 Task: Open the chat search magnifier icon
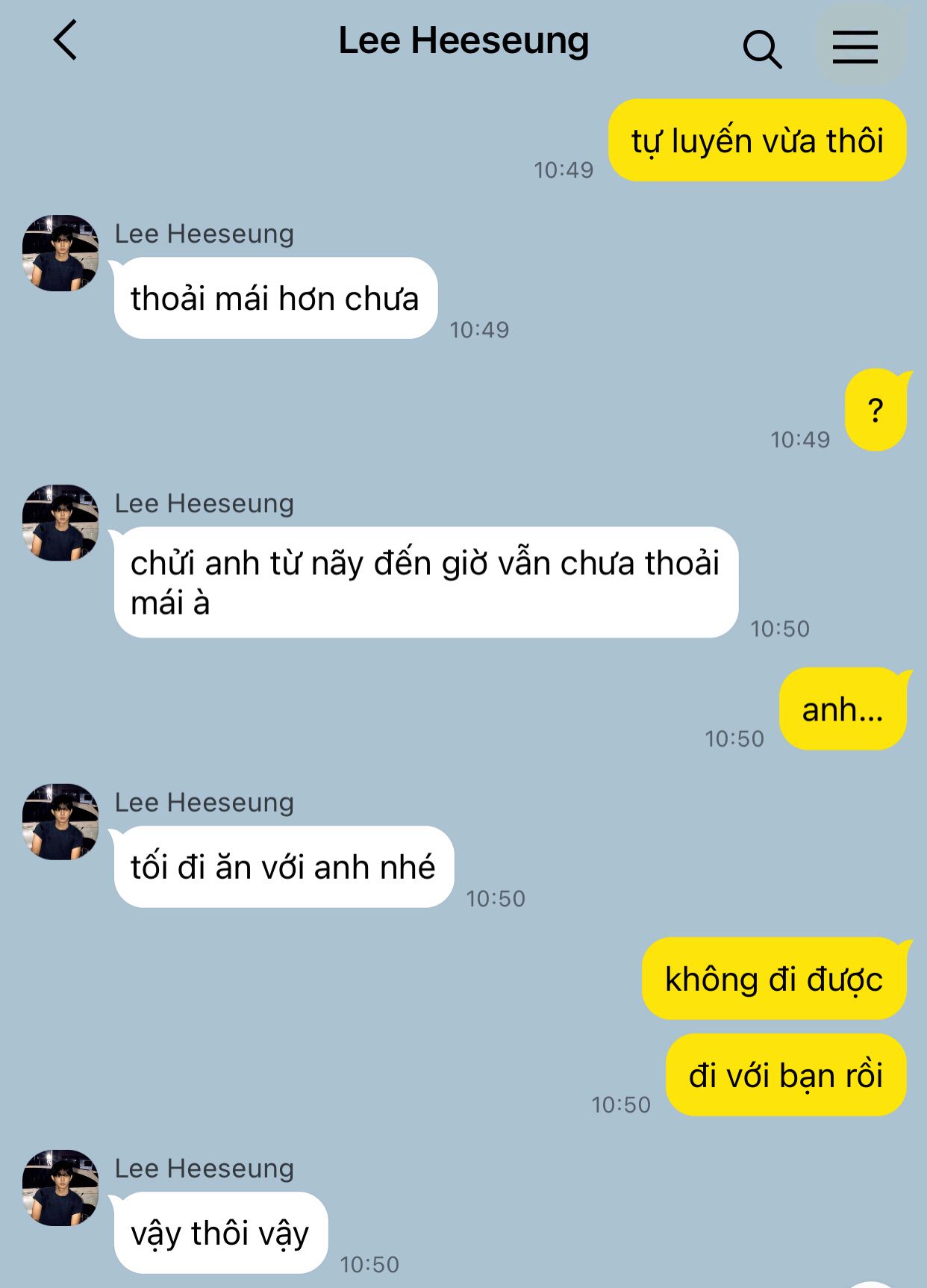coord(762,49)
